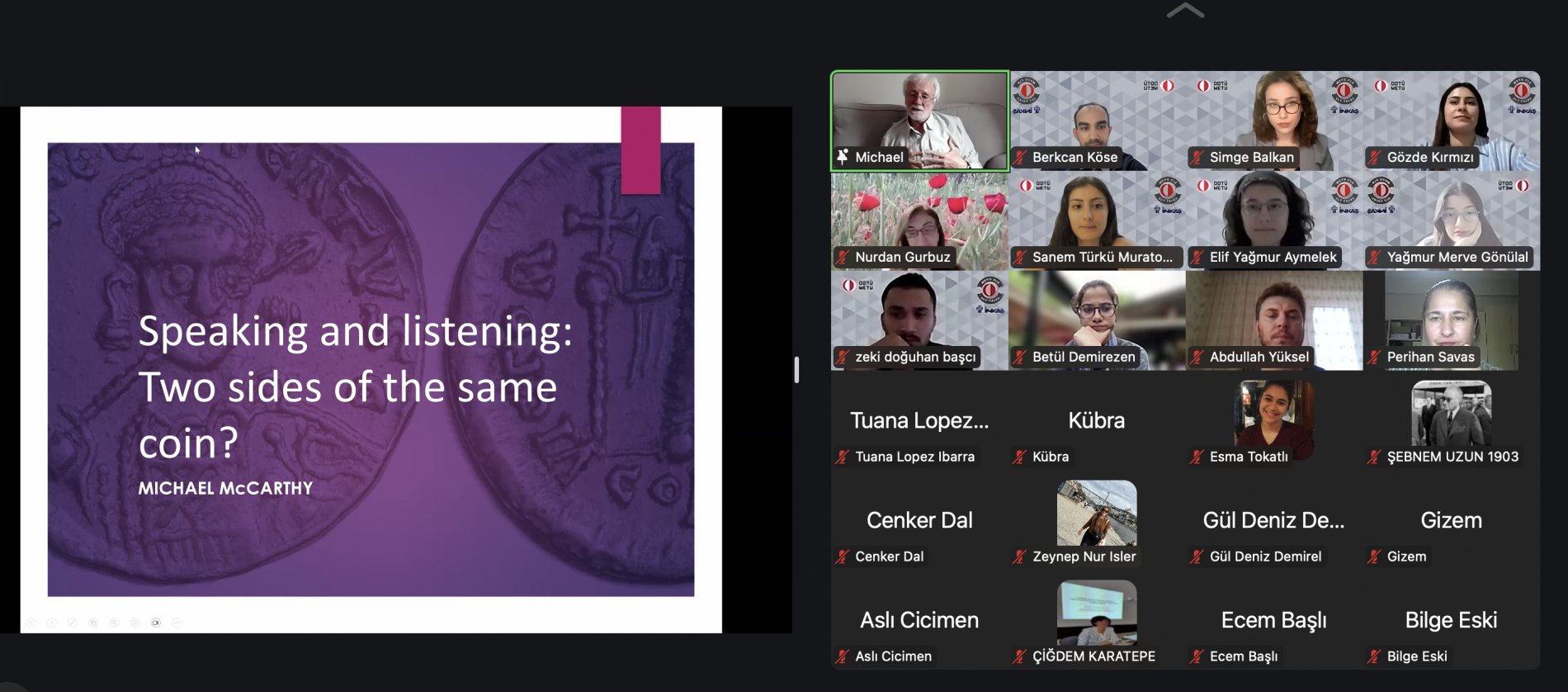Click muted mic icon next to Kübra
Viewport: 1568px width, 692px height.
tap(1021, 457)
